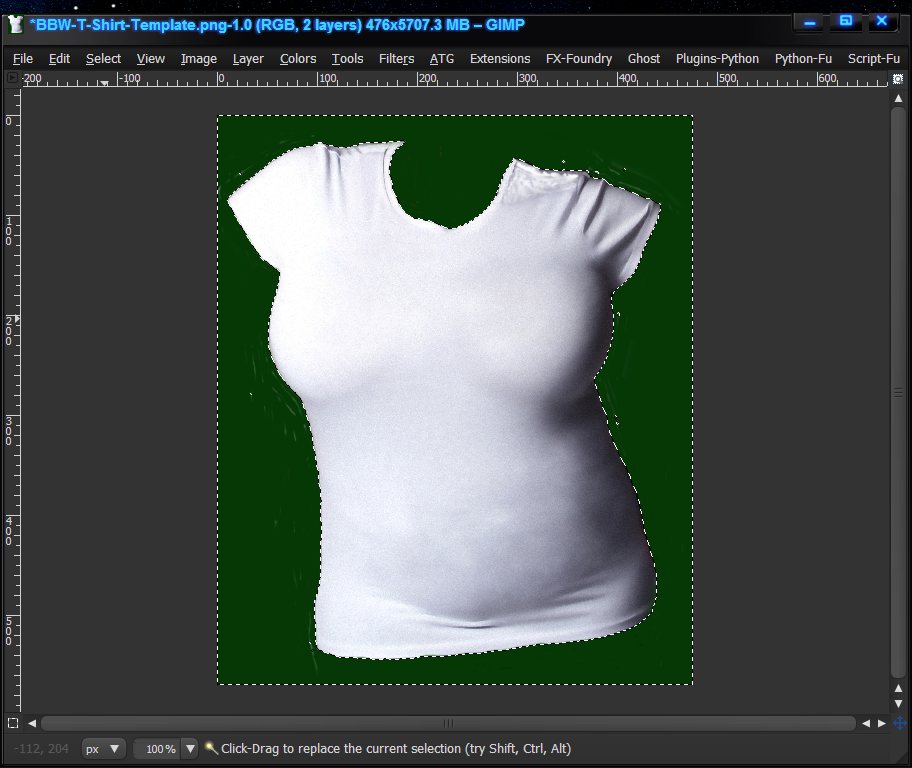Viewport: 912px width, 768px height.
Task: Open the Plugins-Python menu
Action: 717,59
